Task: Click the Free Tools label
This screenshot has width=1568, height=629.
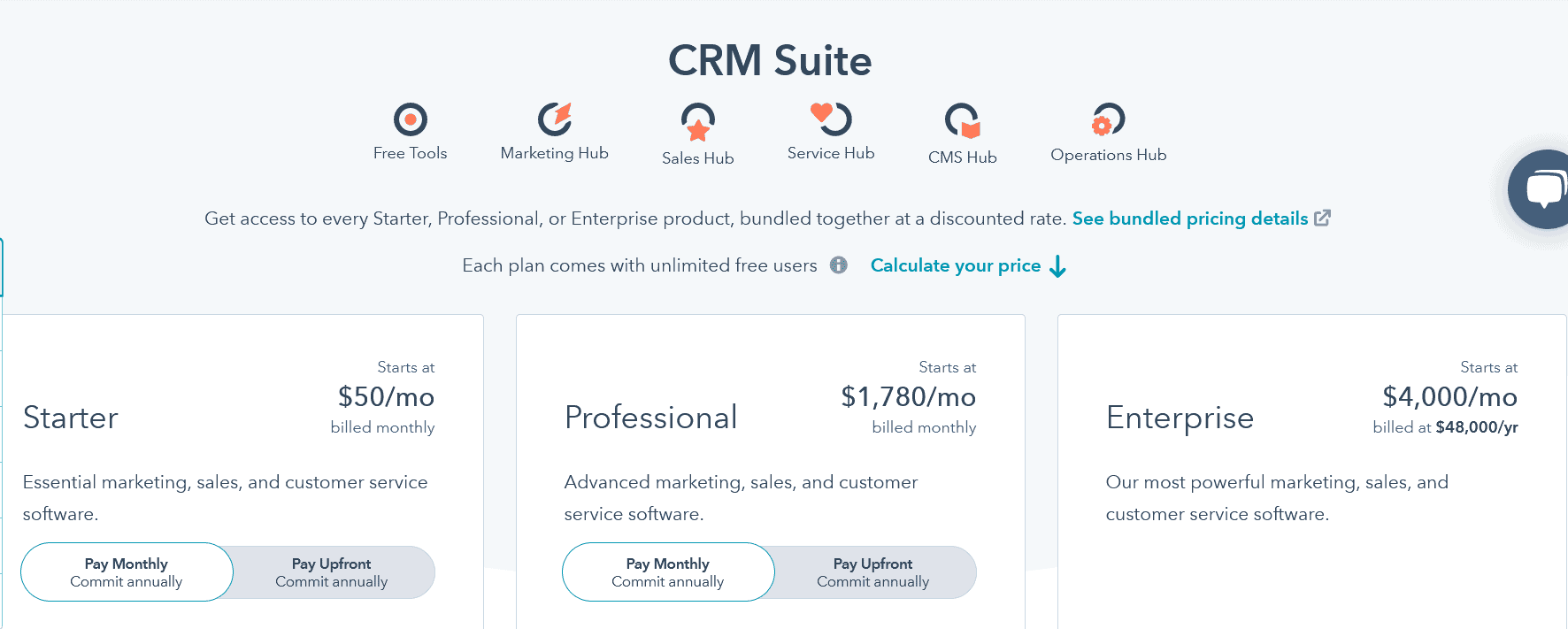Action: pos(410,153)
